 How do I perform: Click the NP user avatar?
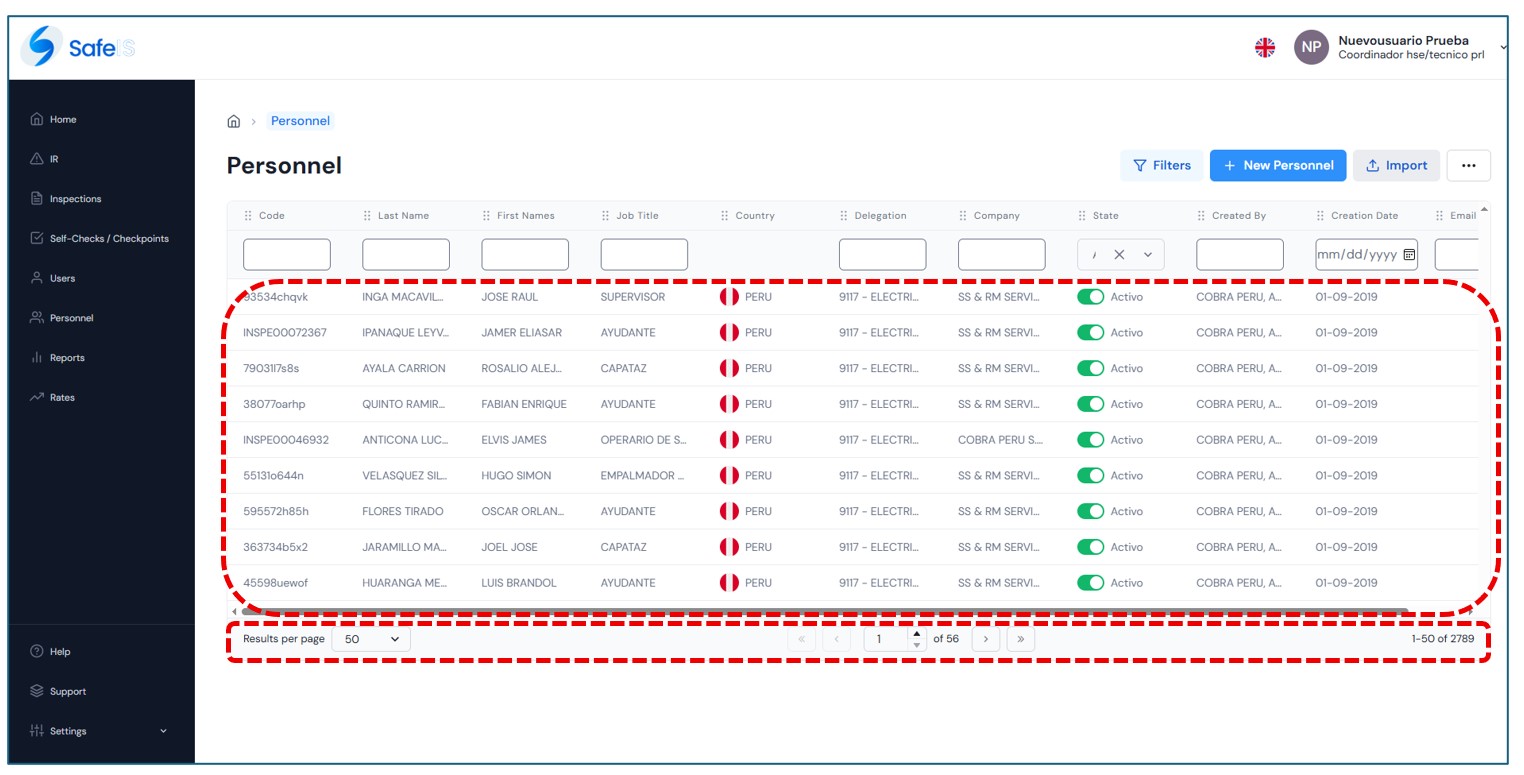(x=1311, y=47)
